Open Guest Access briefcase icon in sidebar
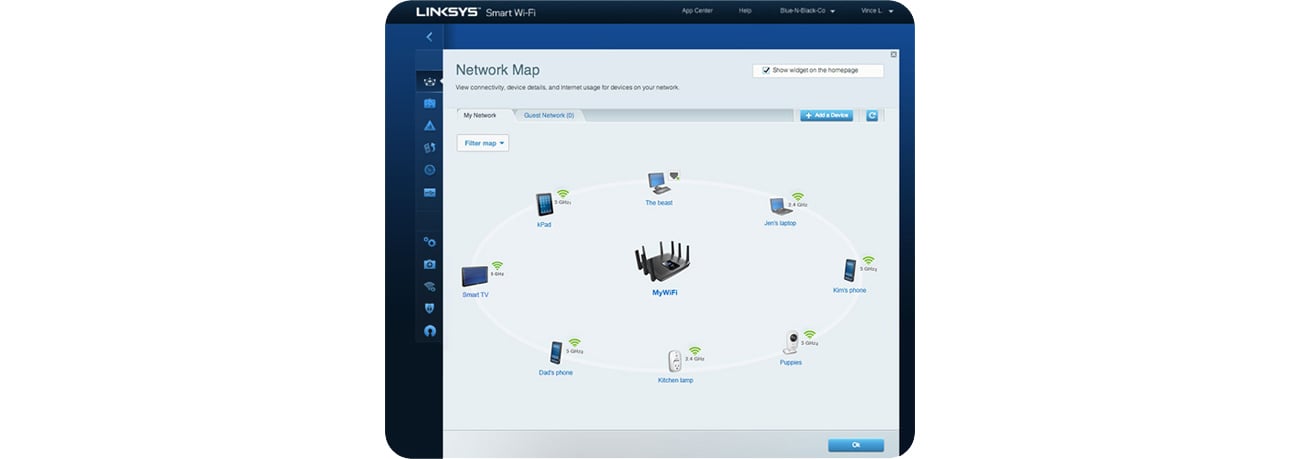 429,103
